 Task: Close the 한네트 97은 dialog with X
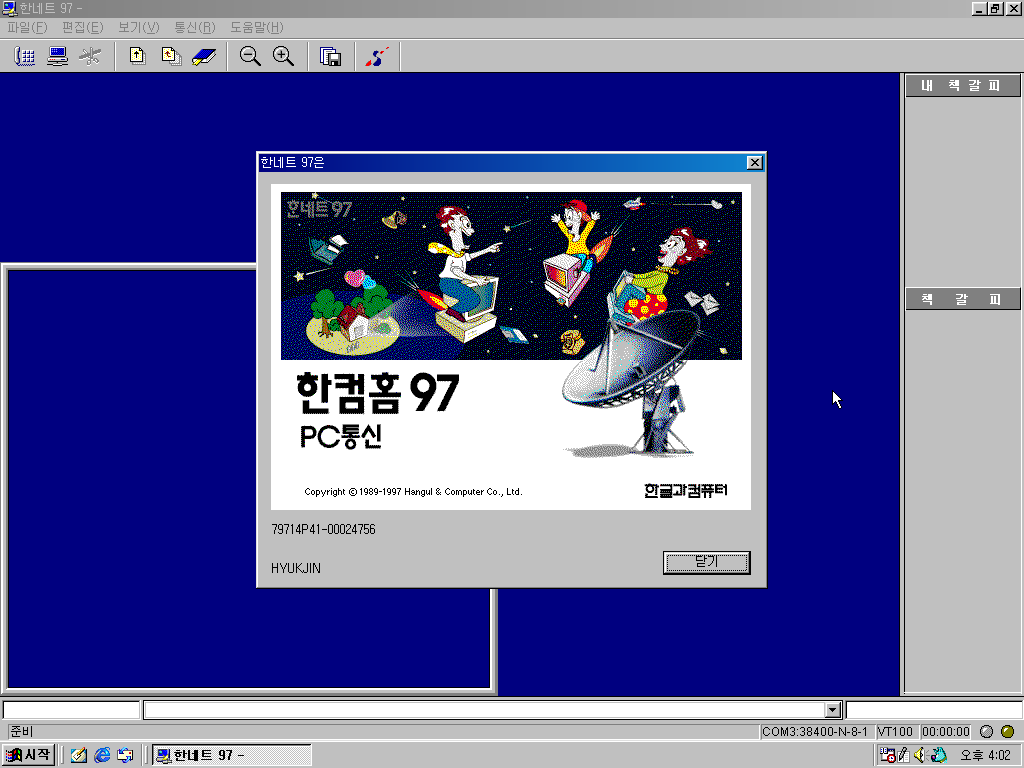coord(754,163)
